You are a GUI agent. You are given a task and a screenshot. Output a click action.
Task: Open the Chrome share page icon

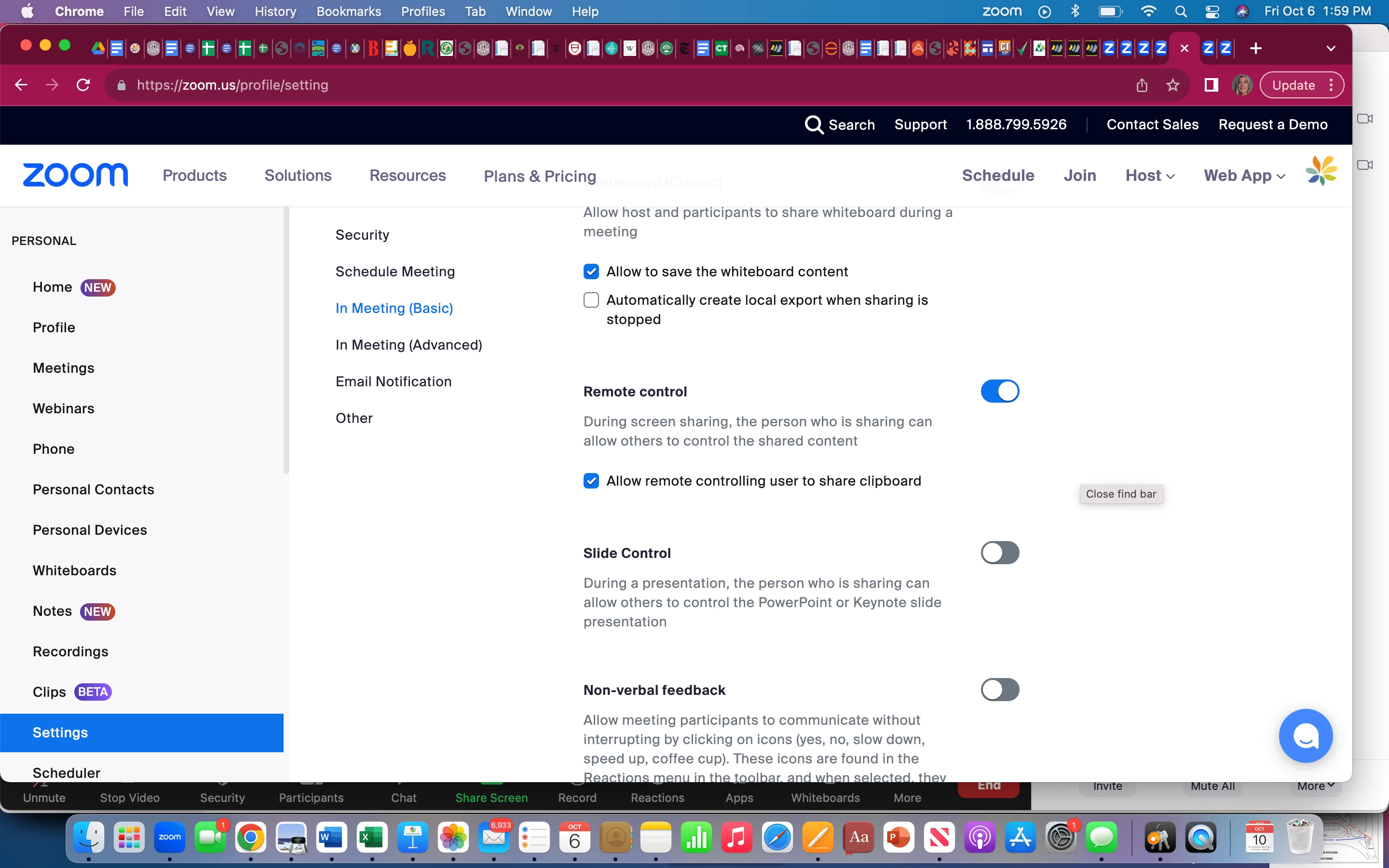click(x=1142, y=85)
